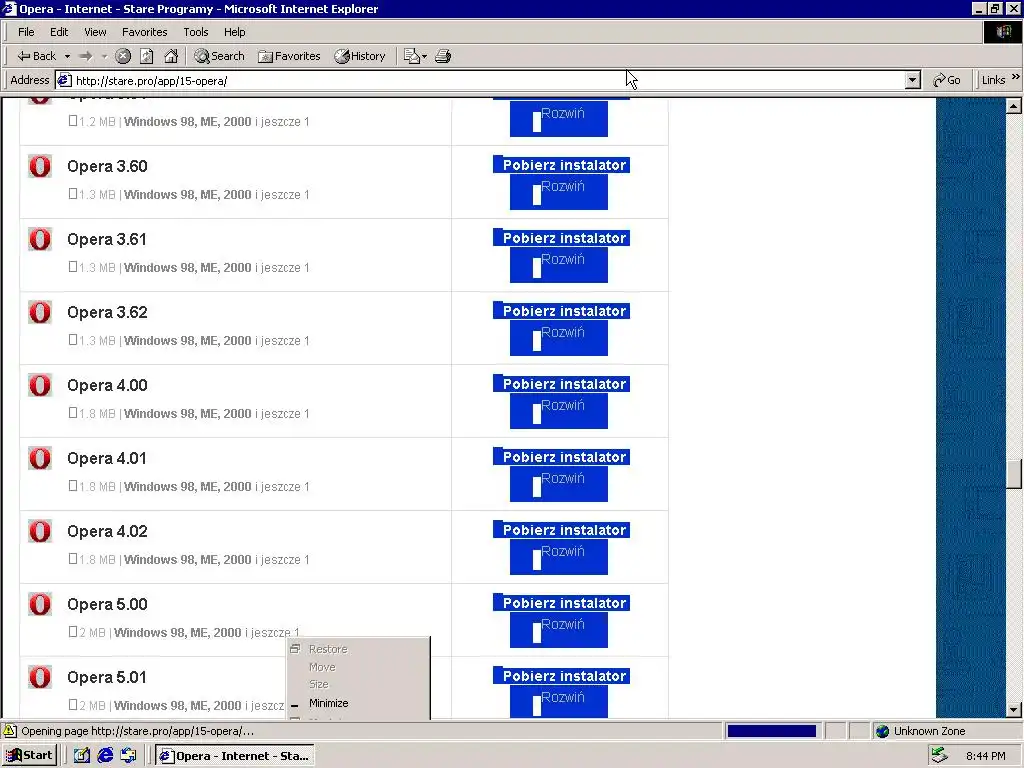Click the Forward arrow toolbar button
The width and height of the screenshot is (1024, 768).
(x=86, y=56)
